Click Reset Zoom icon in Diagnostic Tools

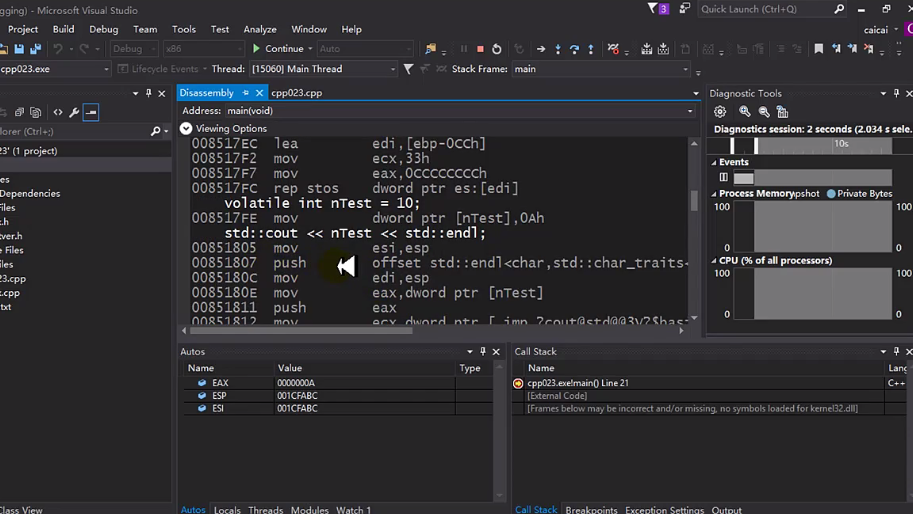pyautogui.click(x=783, y=111)
